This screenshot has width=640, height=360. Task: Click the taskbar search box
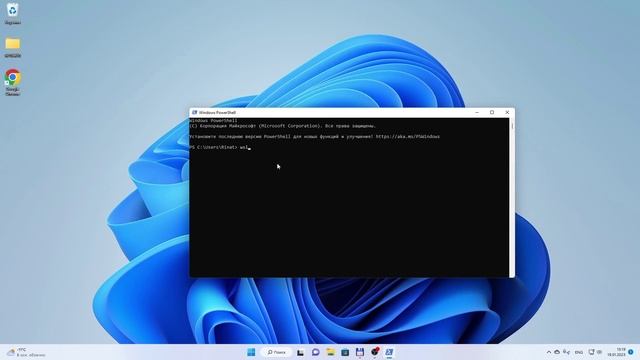pos(277,352)
